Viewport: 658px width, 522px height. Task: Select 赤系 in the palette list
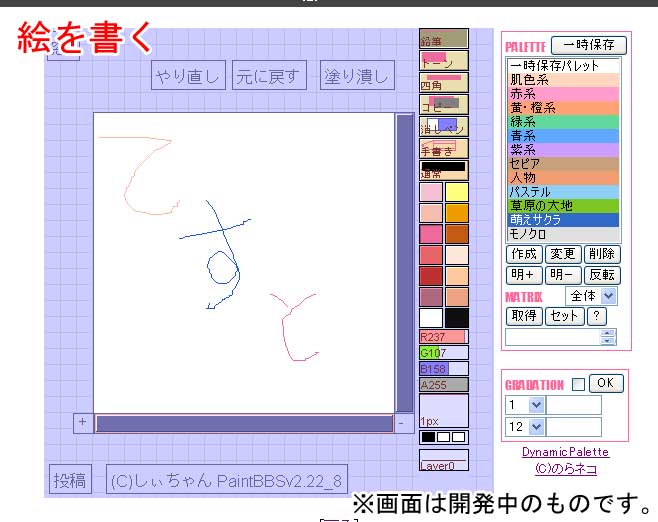click(x=563, y=93)
